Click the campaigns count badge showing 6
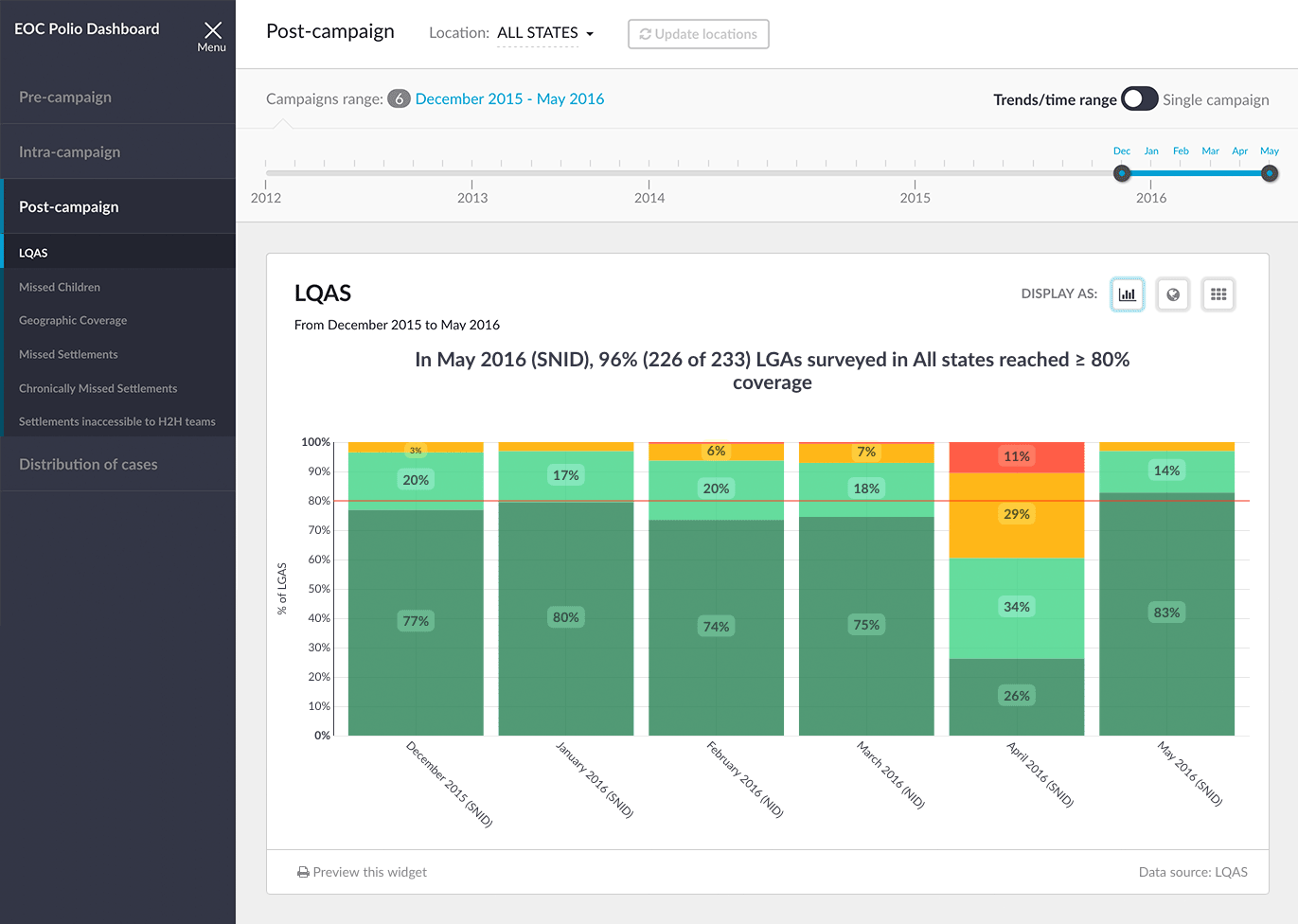The image size is (1298, 924). [399, 99]
